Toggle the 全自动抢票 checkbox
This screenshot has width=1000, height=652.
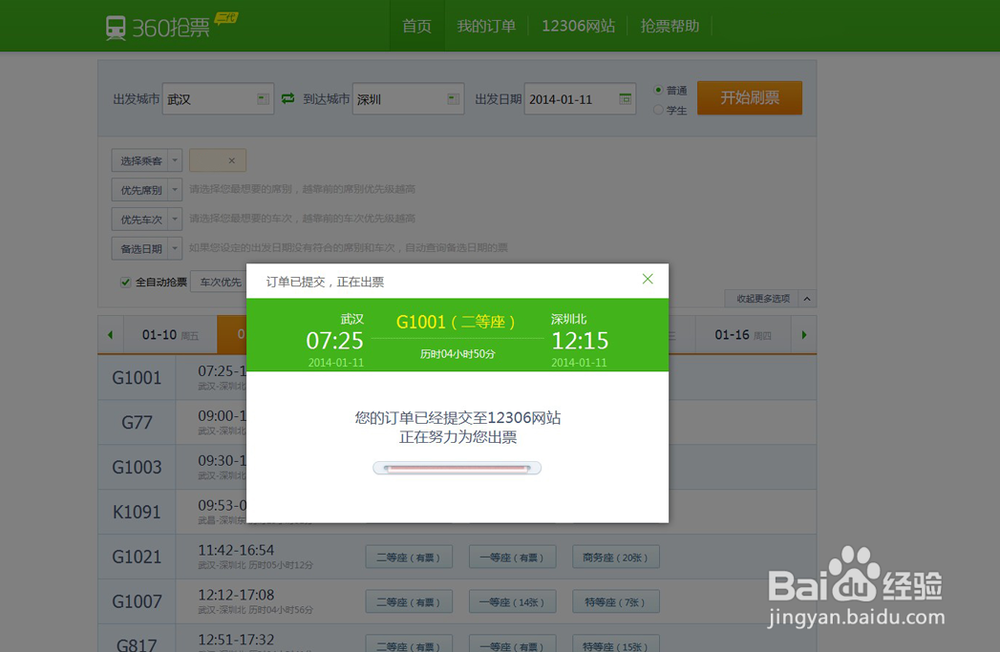126,282
